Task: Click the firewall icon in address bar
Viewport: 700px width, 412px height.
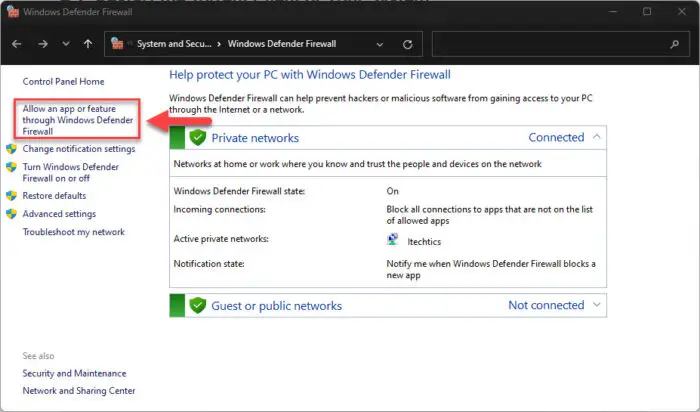Action: (x=117, y=43)
